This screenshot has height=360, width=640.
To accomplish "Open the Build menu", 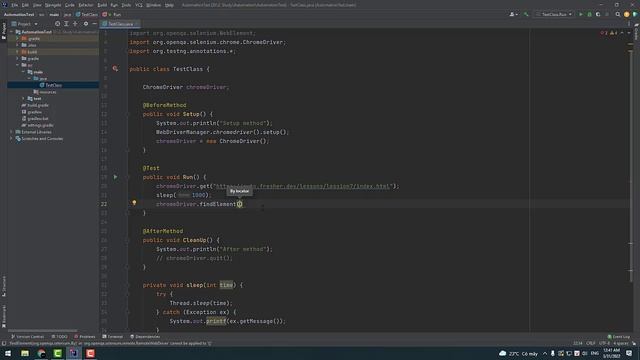I will (102, 5).
